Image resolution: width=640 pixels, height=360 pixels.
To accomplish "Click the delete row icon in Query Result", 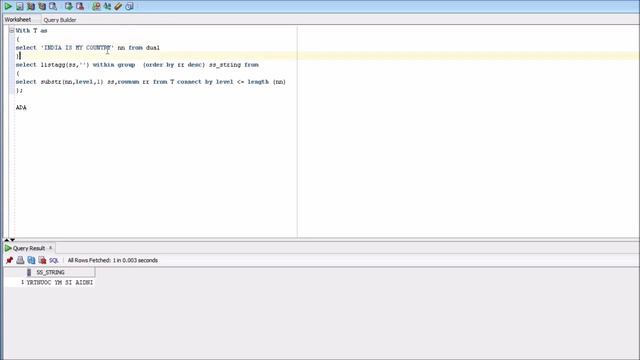I will 42,260.
